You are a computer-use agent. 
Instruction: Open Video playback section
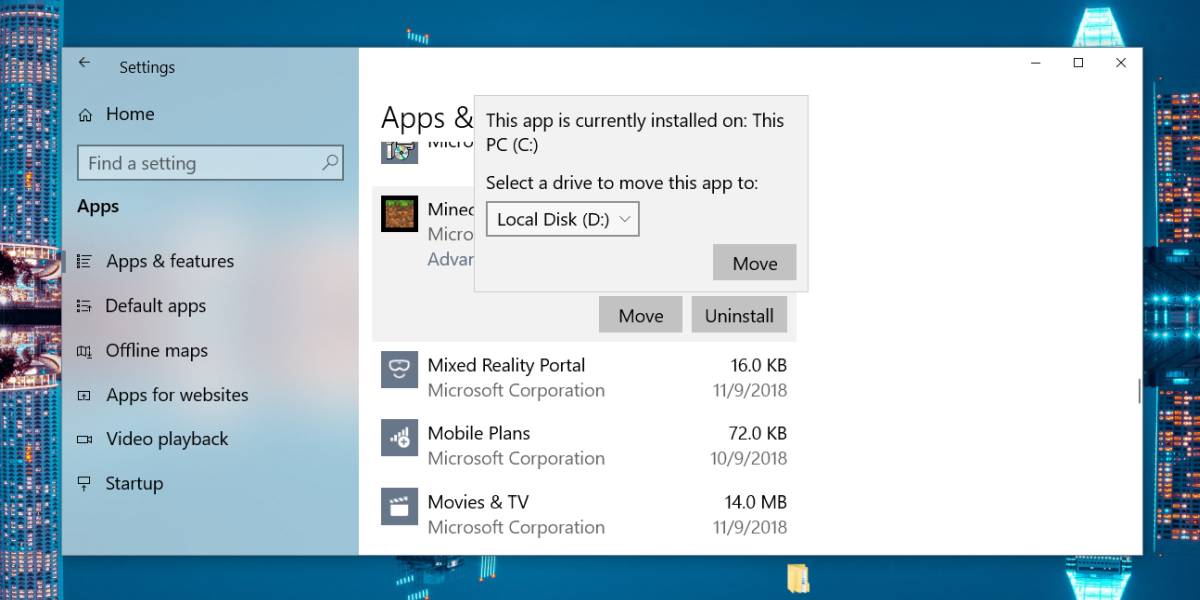(x=167, y=439)
